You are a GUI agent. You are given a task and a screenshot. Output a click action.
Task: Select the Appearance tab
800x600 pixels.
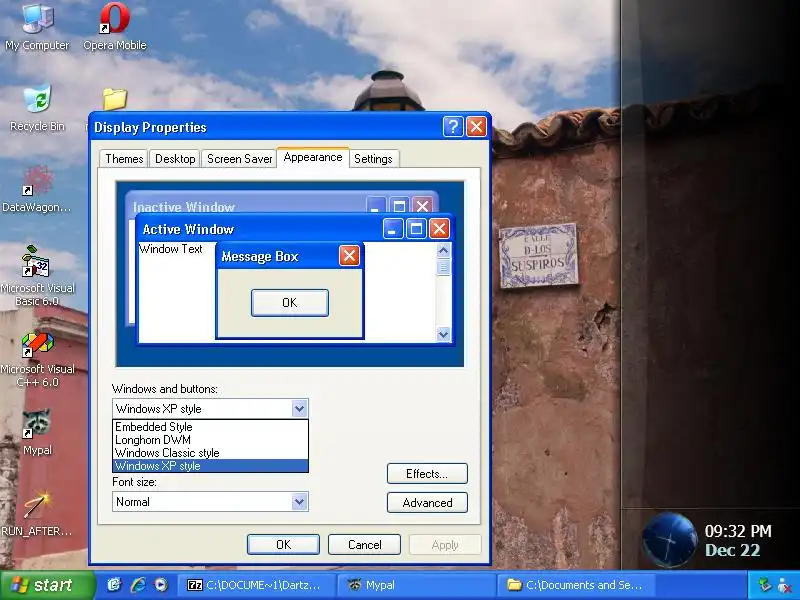click(x=313, y=157)
